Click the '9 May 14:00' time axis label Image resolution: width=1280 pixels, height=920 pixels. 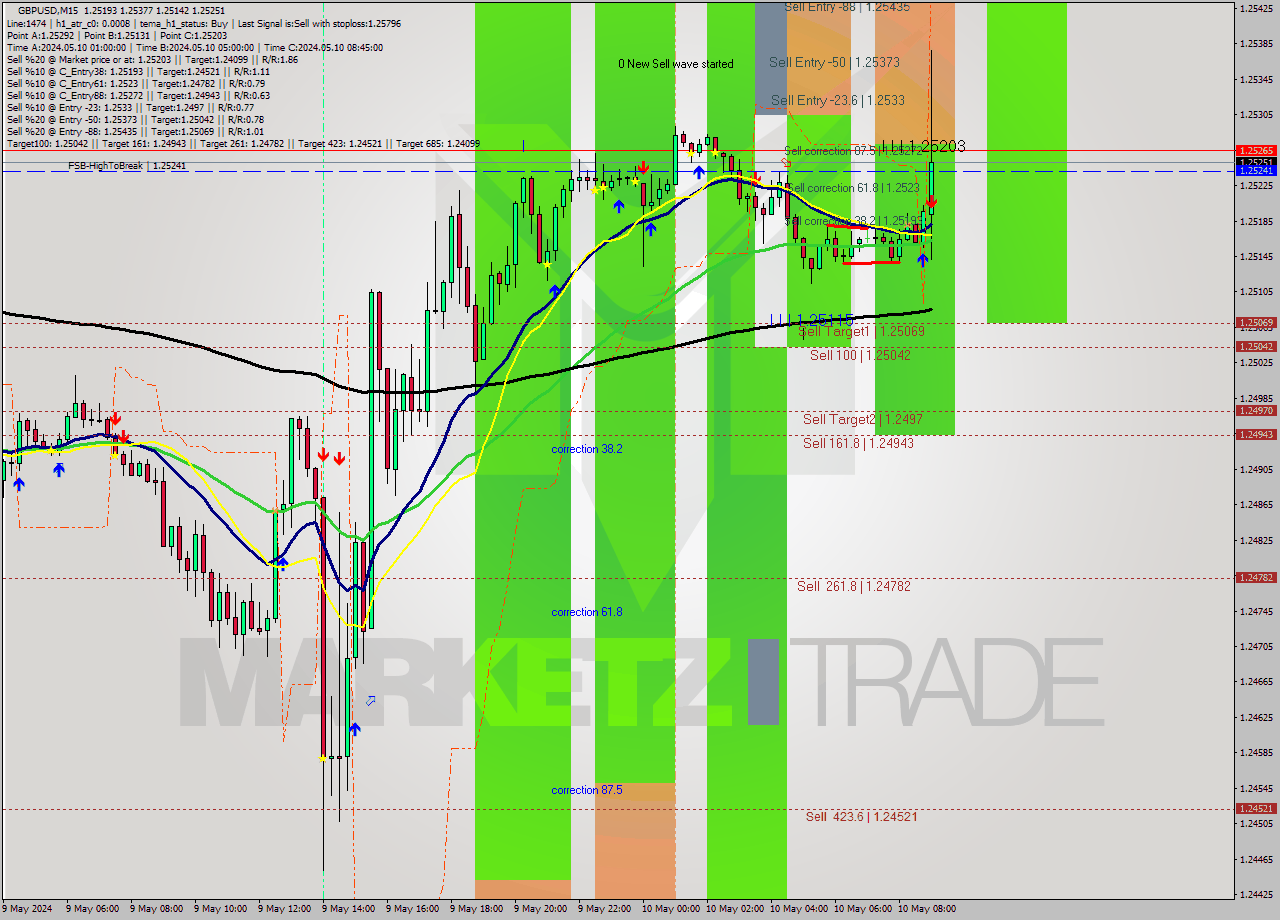(x=348, y=909)
